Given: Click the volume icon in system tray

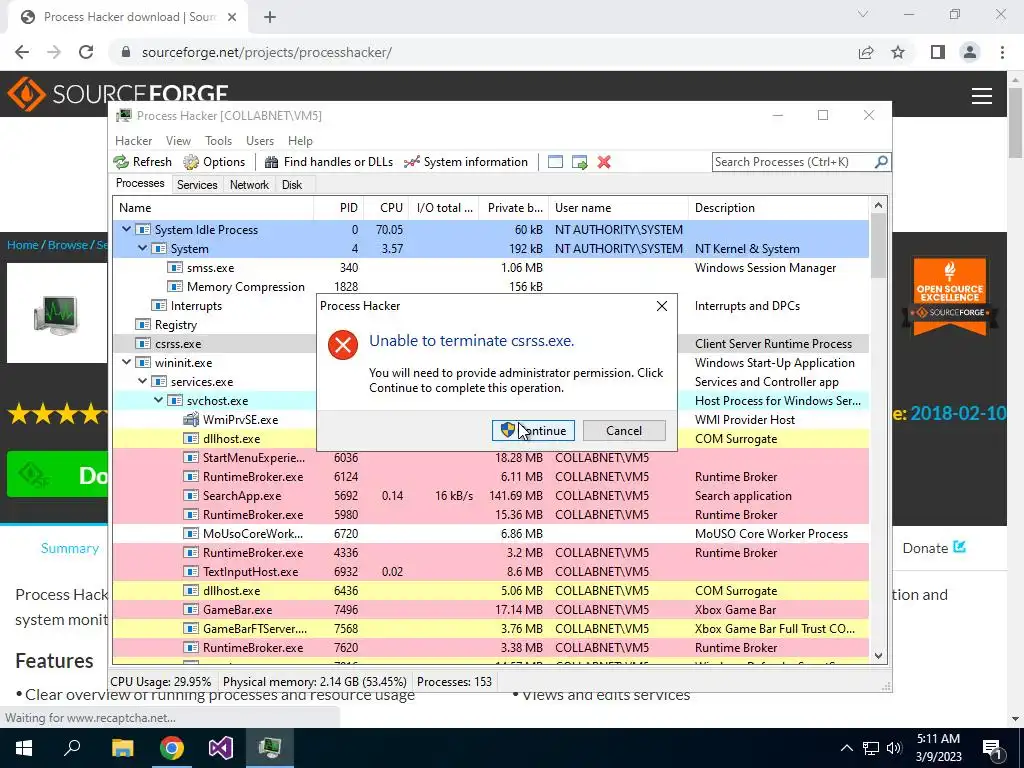Looking at the screenshot, I should pos(894,748).
